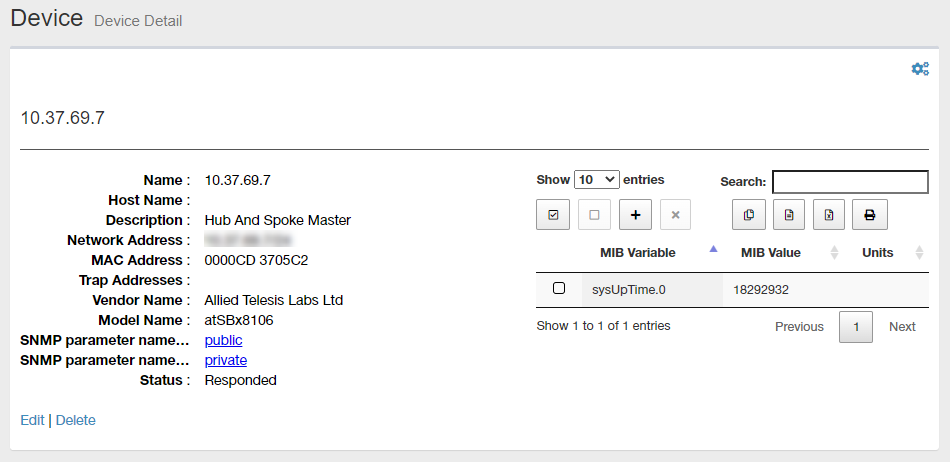The width and height of the screenshot is (950, 462).
Task: Sort table by Units column
Action: point(878,252)
